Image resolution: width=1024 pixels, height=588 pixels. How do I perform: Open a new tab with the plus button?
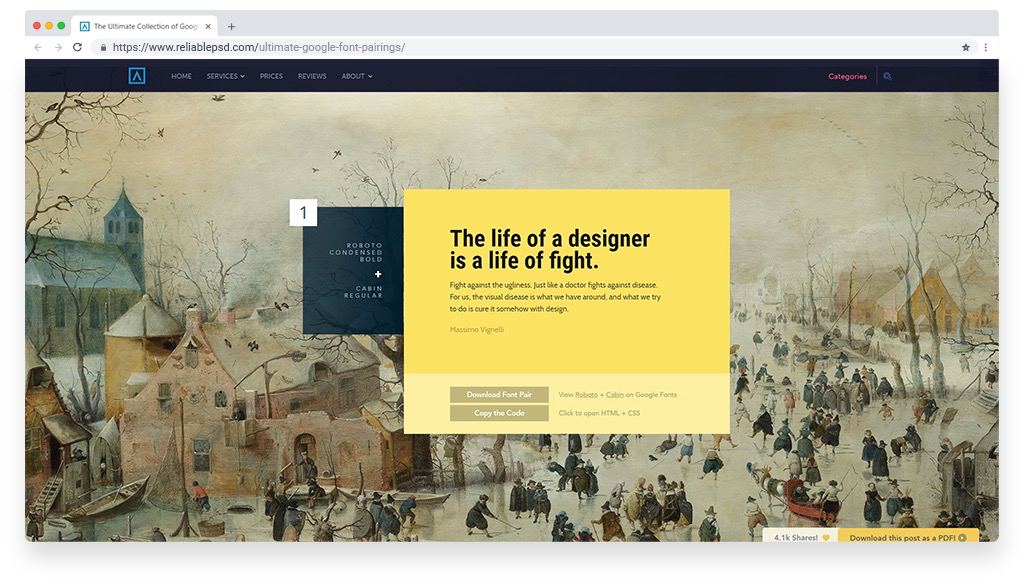pos(231,27)
